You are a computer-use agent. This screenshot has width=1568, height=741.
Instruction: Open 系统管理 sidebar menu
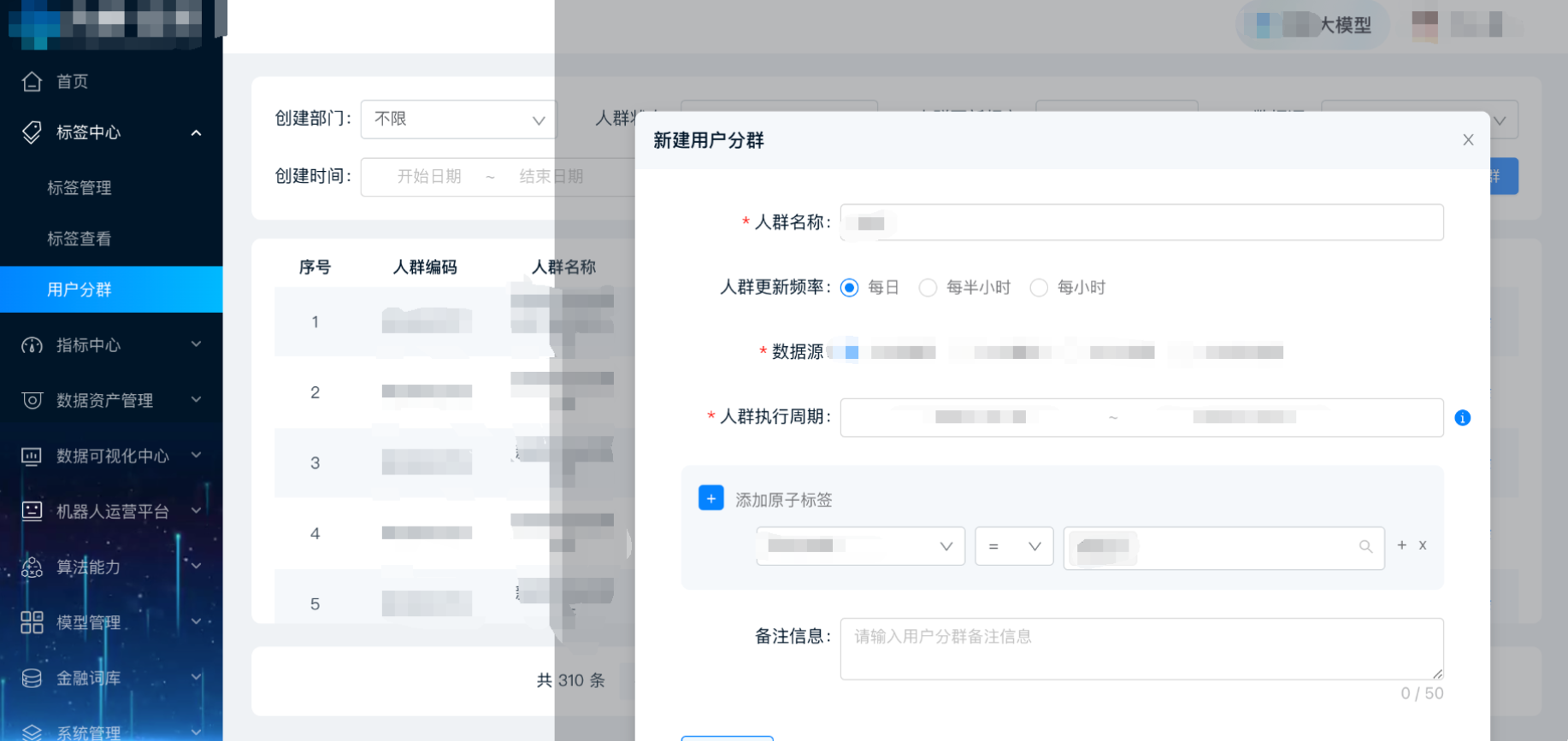[x=111, y=732]
